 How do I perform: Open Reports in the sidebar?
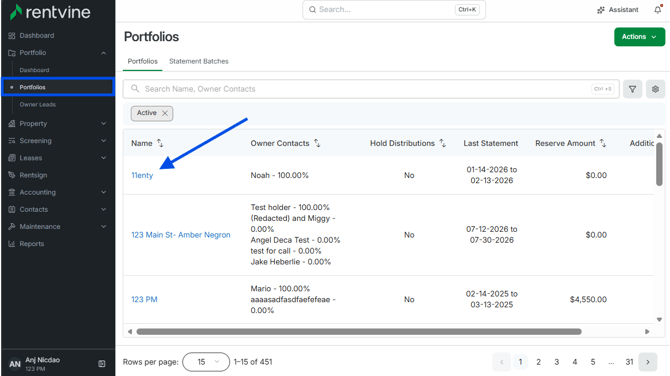[32, 244]
